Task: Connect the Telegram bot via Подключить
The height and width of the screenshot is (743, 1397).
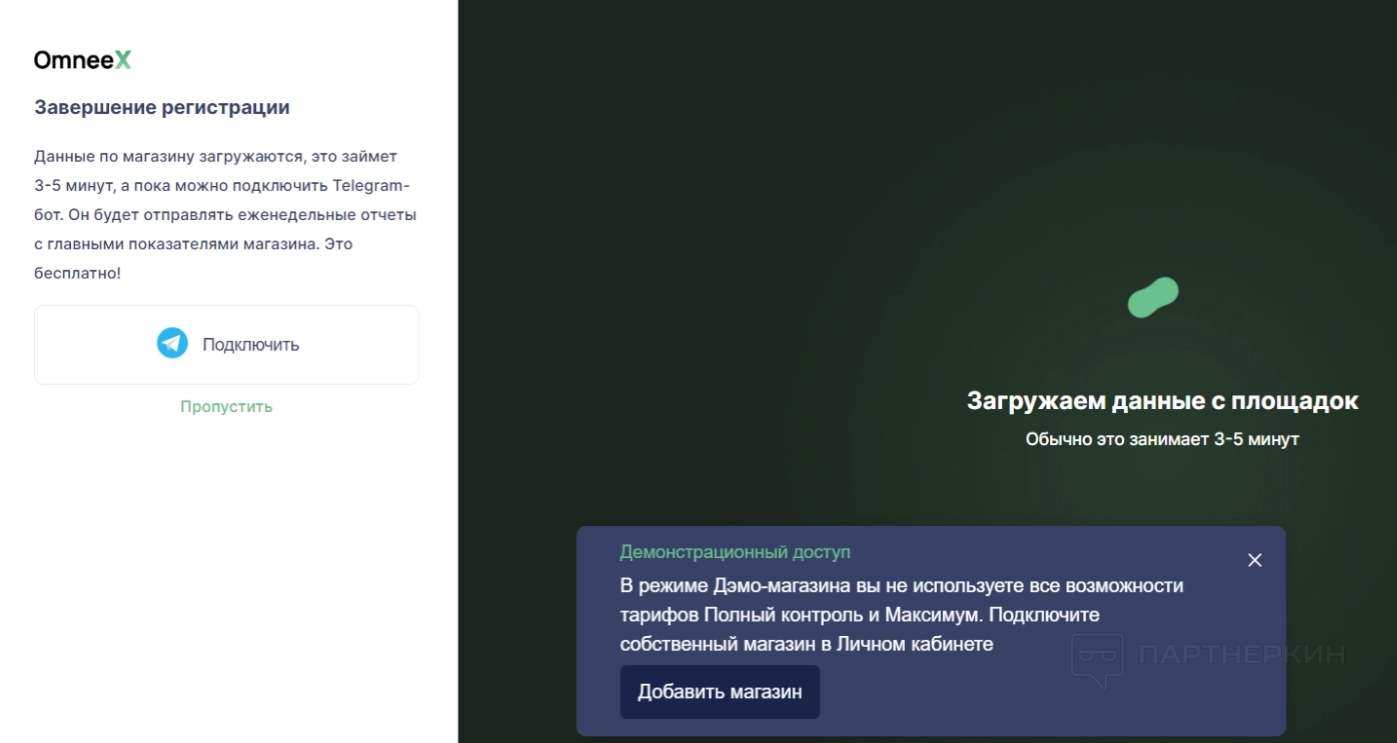Action: tap(226, 345)
